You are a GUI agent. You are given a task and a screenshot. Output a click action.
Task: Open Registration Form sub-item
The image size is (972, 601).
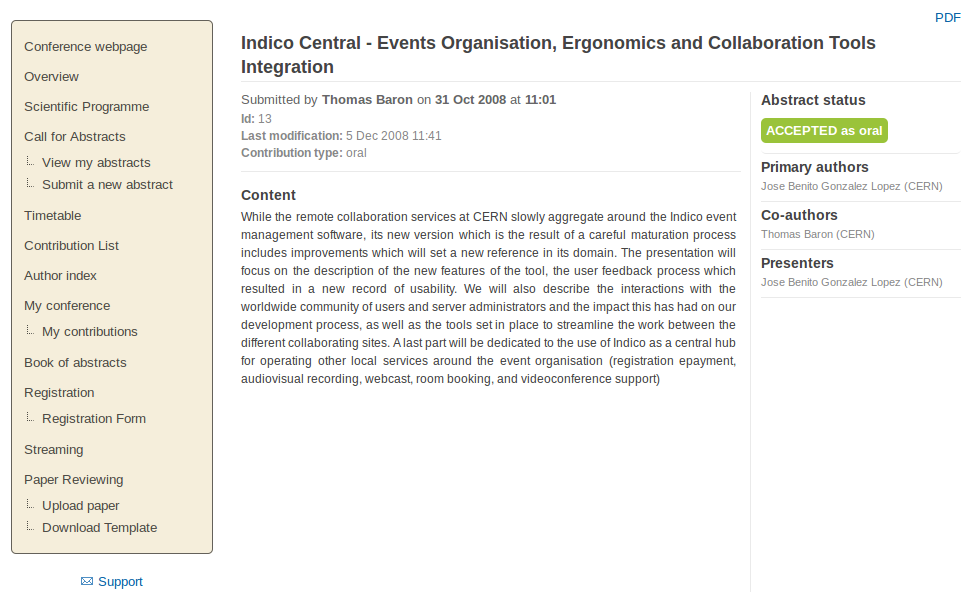(x=94, y=419)
